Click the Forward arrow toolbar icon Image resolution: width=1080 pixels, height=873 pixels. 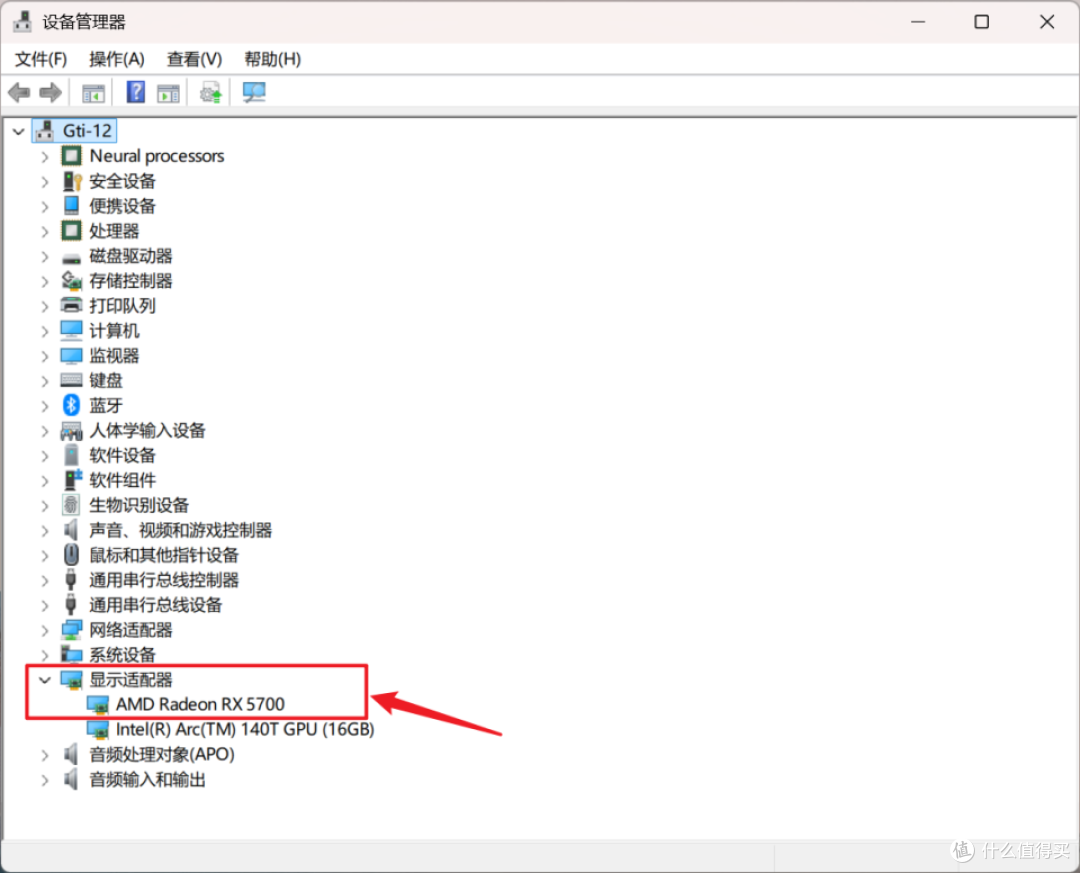(x=50, y=92)
